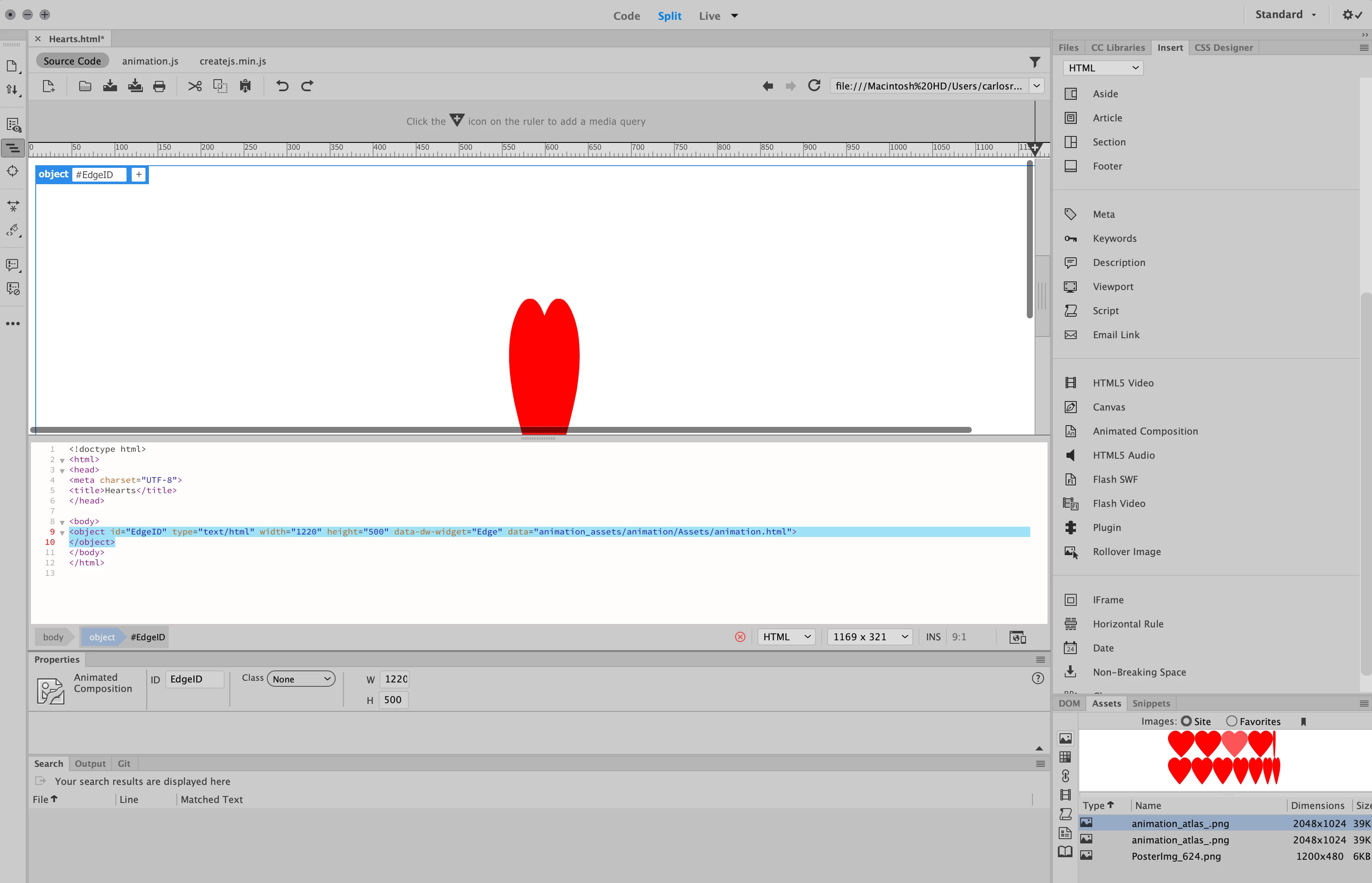Click the filter funnel icon
The height and width of the screenshot is (883, 1372).
coord(1034,62)
